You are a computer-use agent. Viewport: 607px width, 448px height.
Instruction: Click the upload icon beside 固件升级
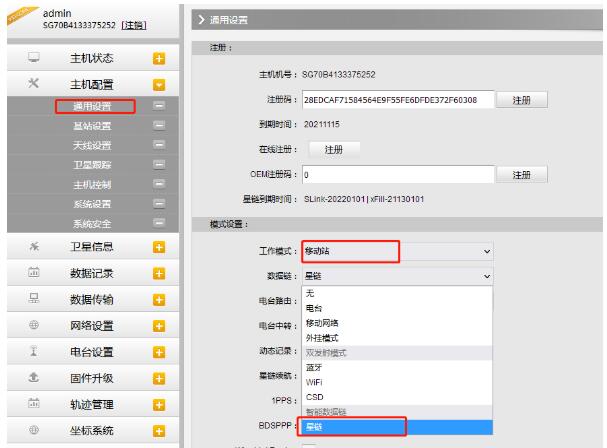(34, 377)
